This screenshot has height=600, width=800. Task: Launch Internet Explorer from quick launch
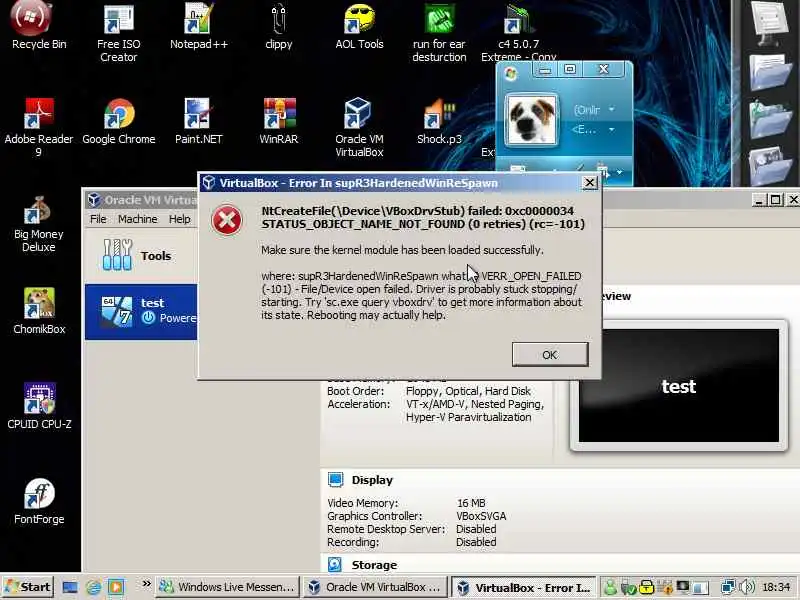tap(93, 587)
